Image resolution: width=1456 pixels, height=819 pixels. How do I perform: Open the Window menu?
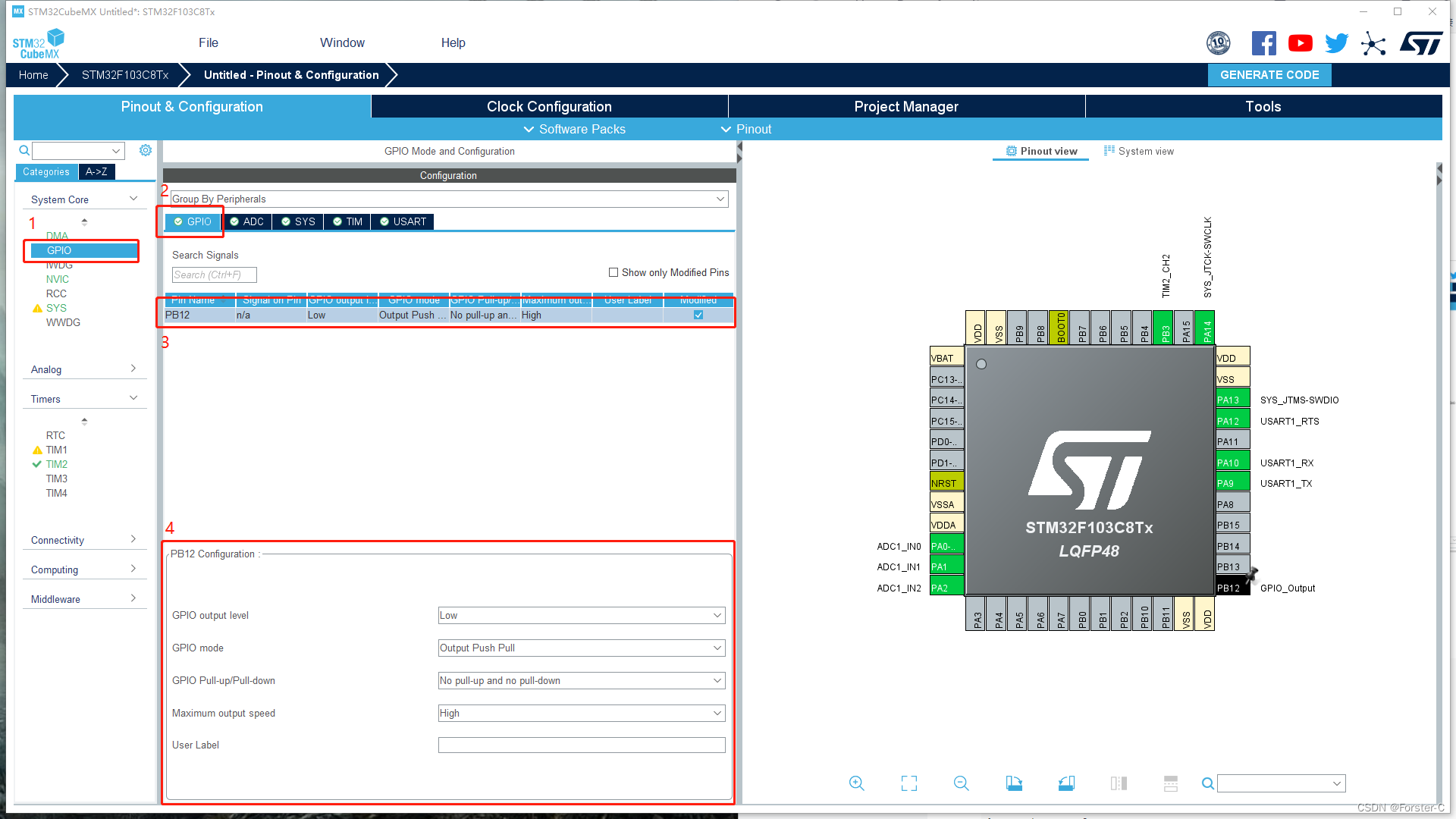coord(341,42)
